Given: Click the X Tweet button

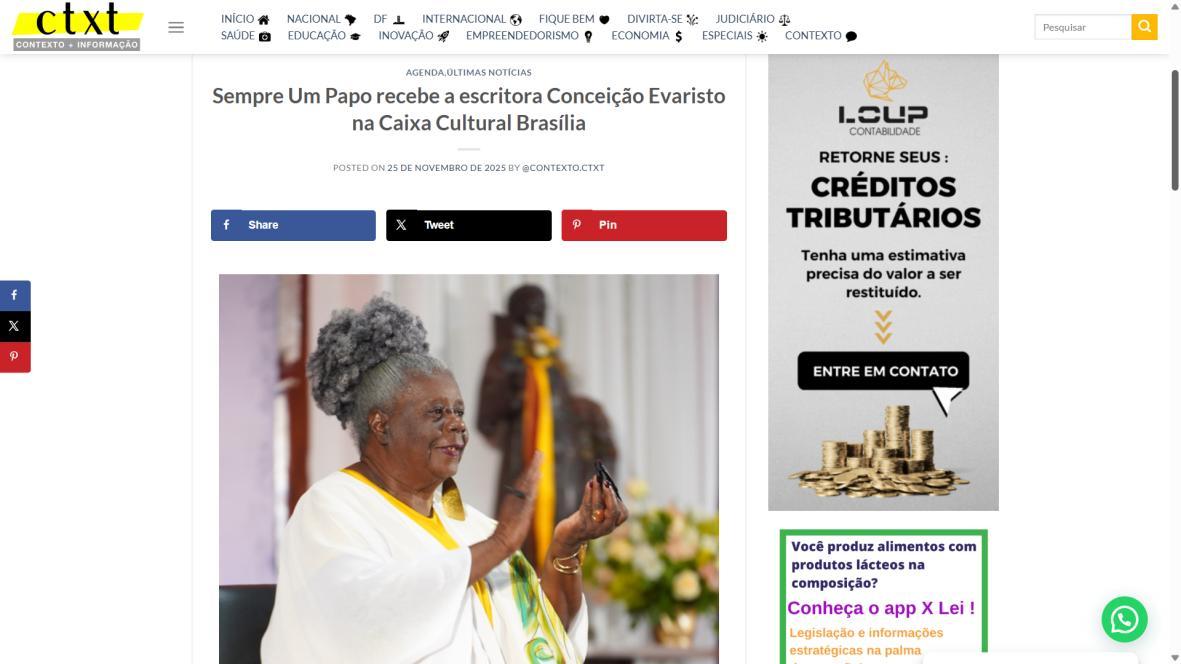Looking at the screenshot, I should (x=468, y=225).
